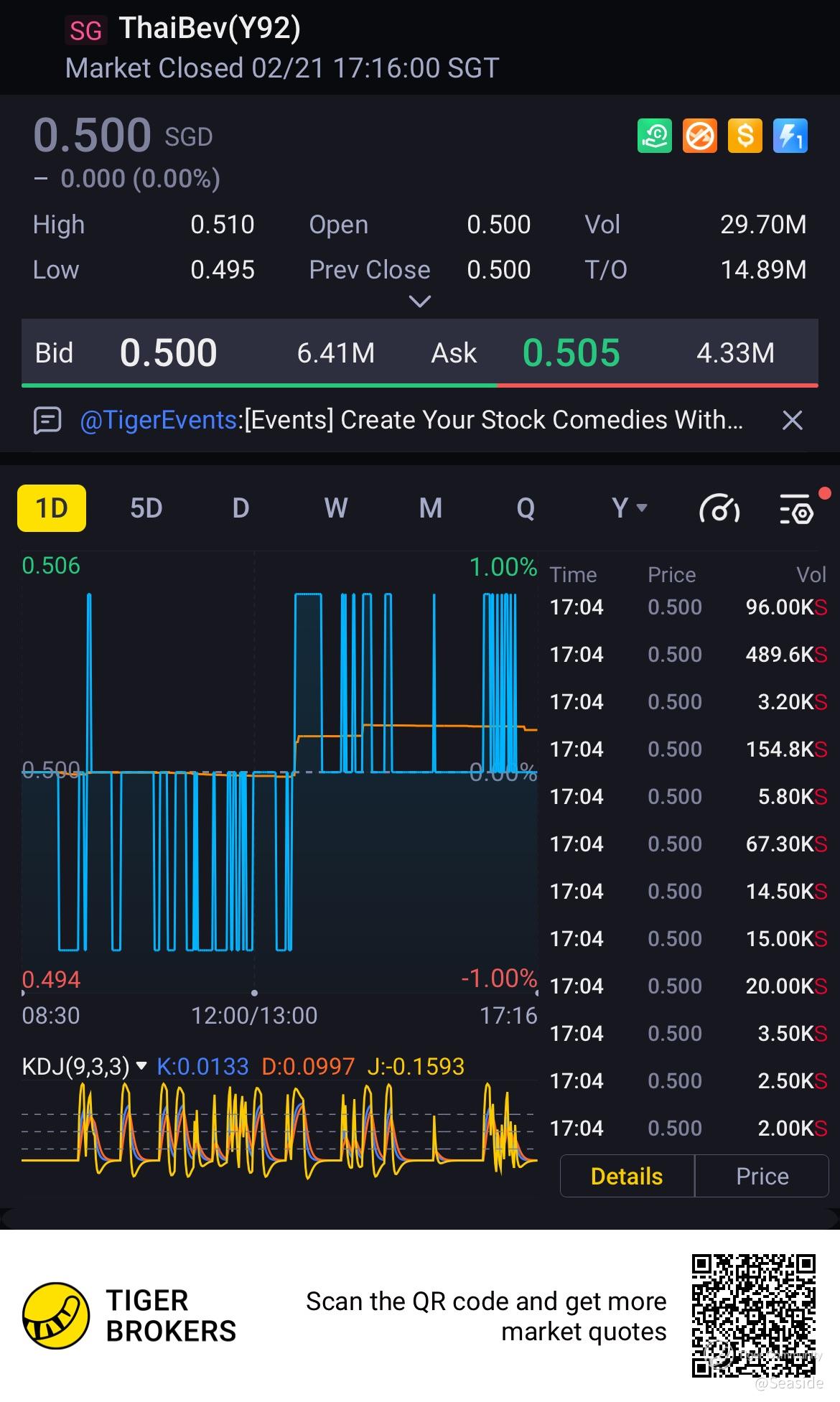Tap the bid/ask ratio bar

tap(420, 385)
